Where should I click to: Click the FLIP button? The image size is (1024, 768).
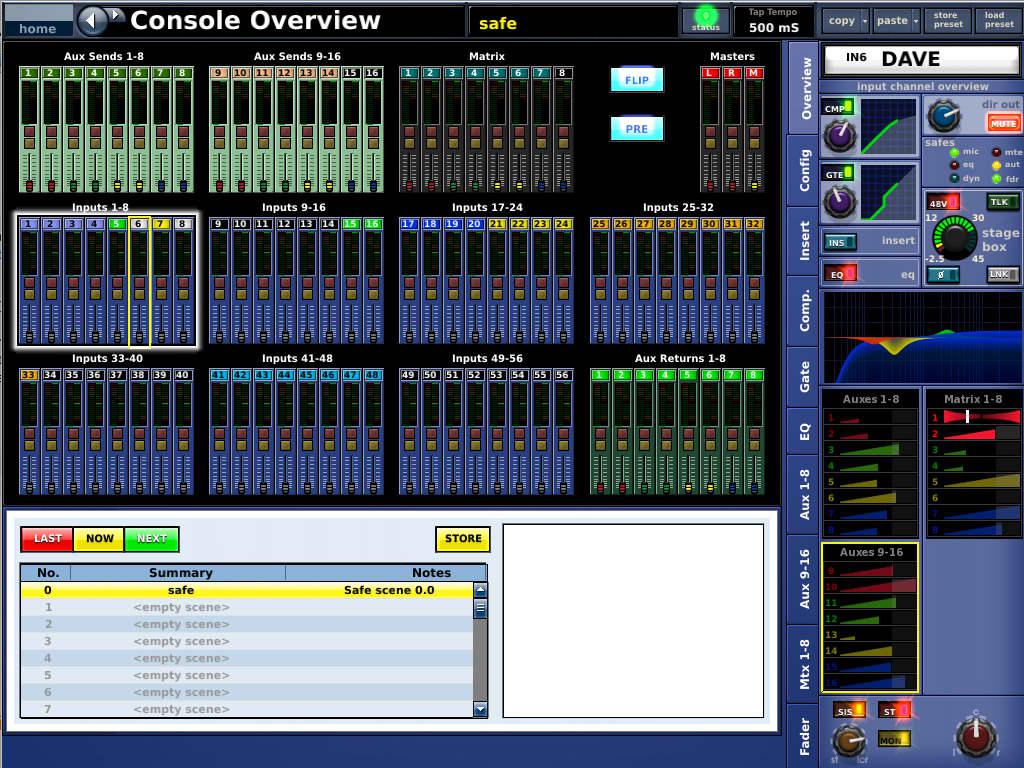(637, 80)
